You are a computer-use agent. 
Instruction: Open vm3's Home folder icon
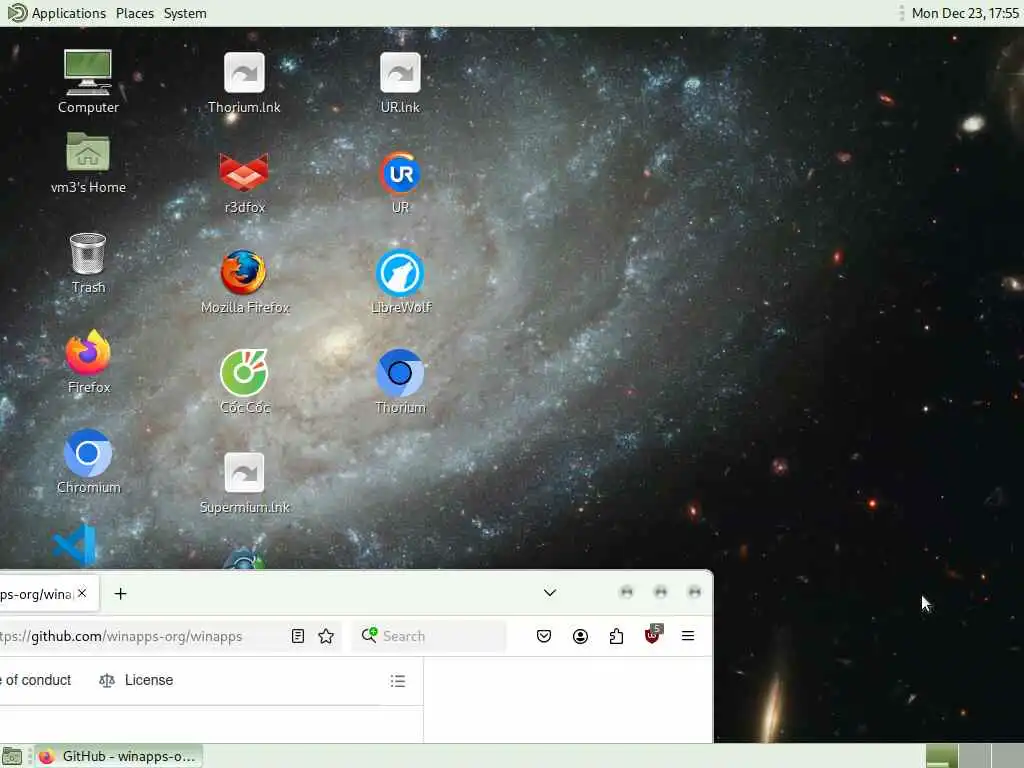88,163
